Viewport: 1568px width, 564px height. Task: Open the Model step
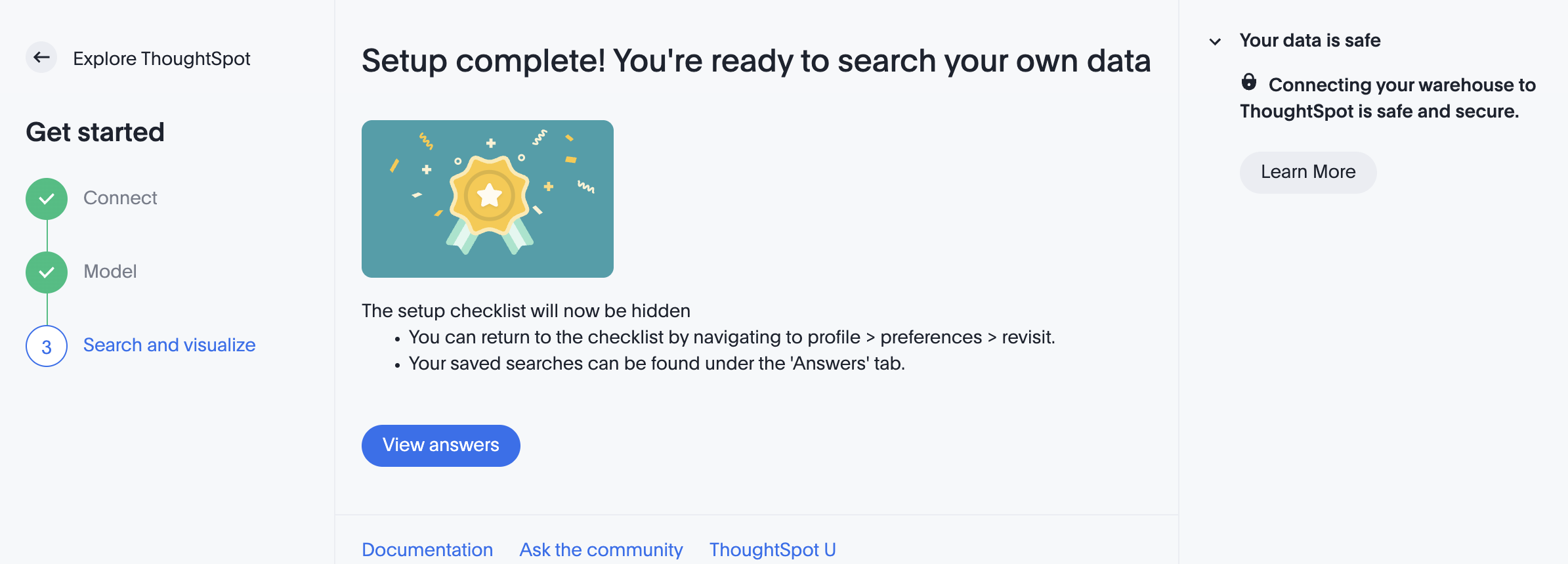[110, 271]
